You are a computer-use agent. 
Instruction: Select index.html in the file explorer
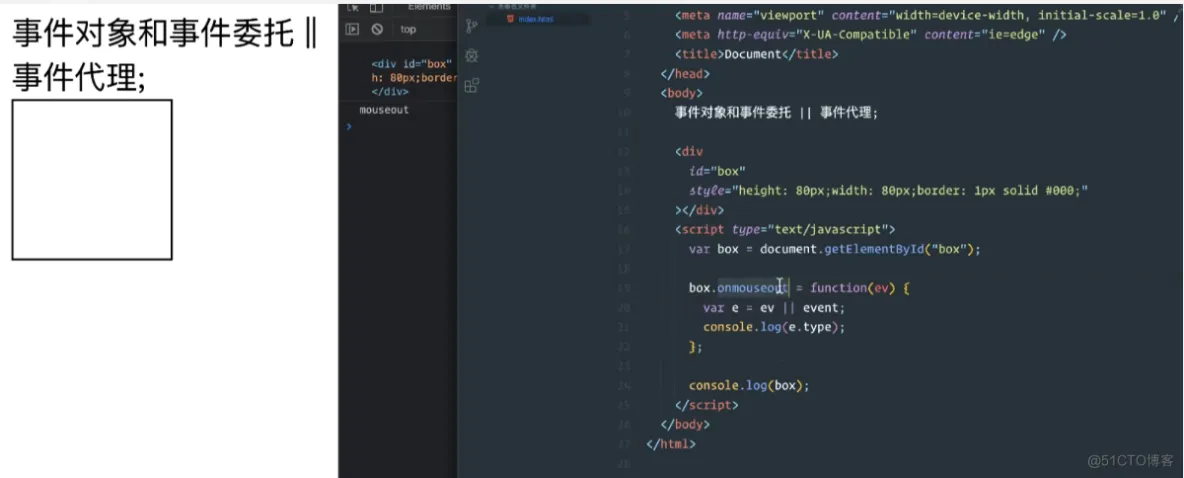point(536,19)
